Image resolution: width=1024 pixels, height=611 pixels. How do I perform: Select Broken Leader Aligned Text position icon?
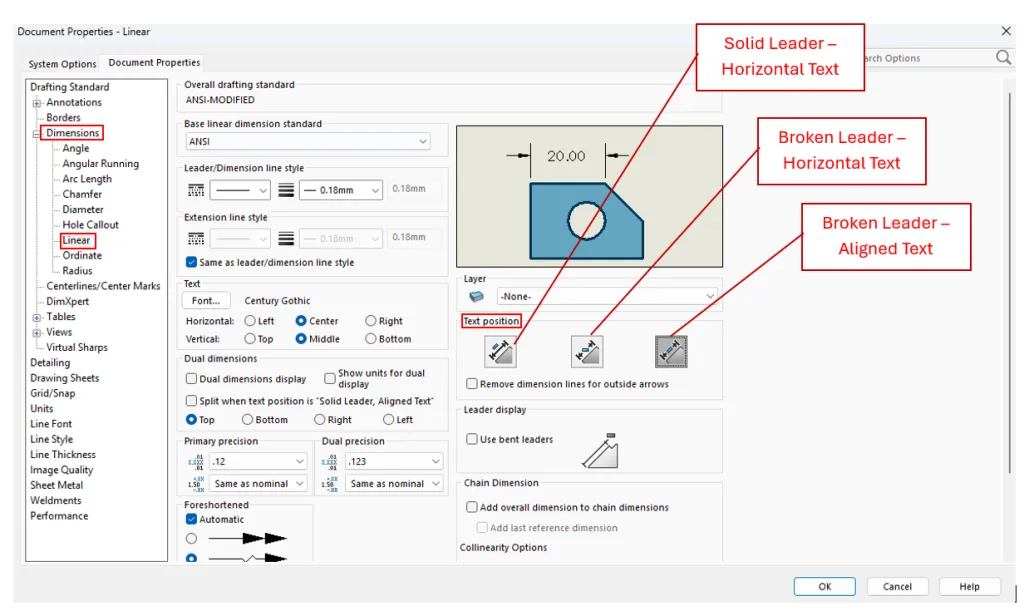coord(671,352)
